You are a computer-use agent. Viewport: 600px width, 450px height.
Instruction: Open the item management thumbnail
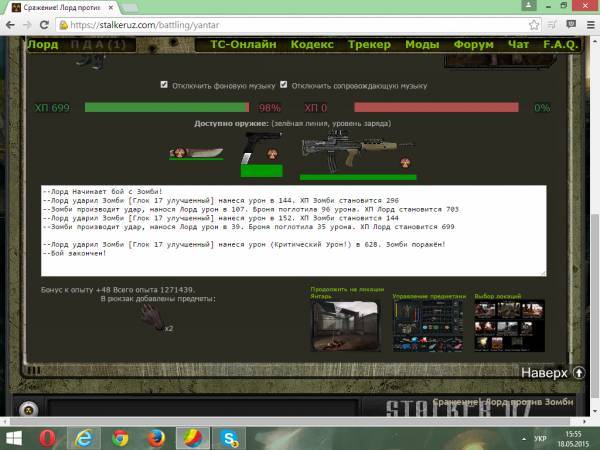click(x=428, y=325)
